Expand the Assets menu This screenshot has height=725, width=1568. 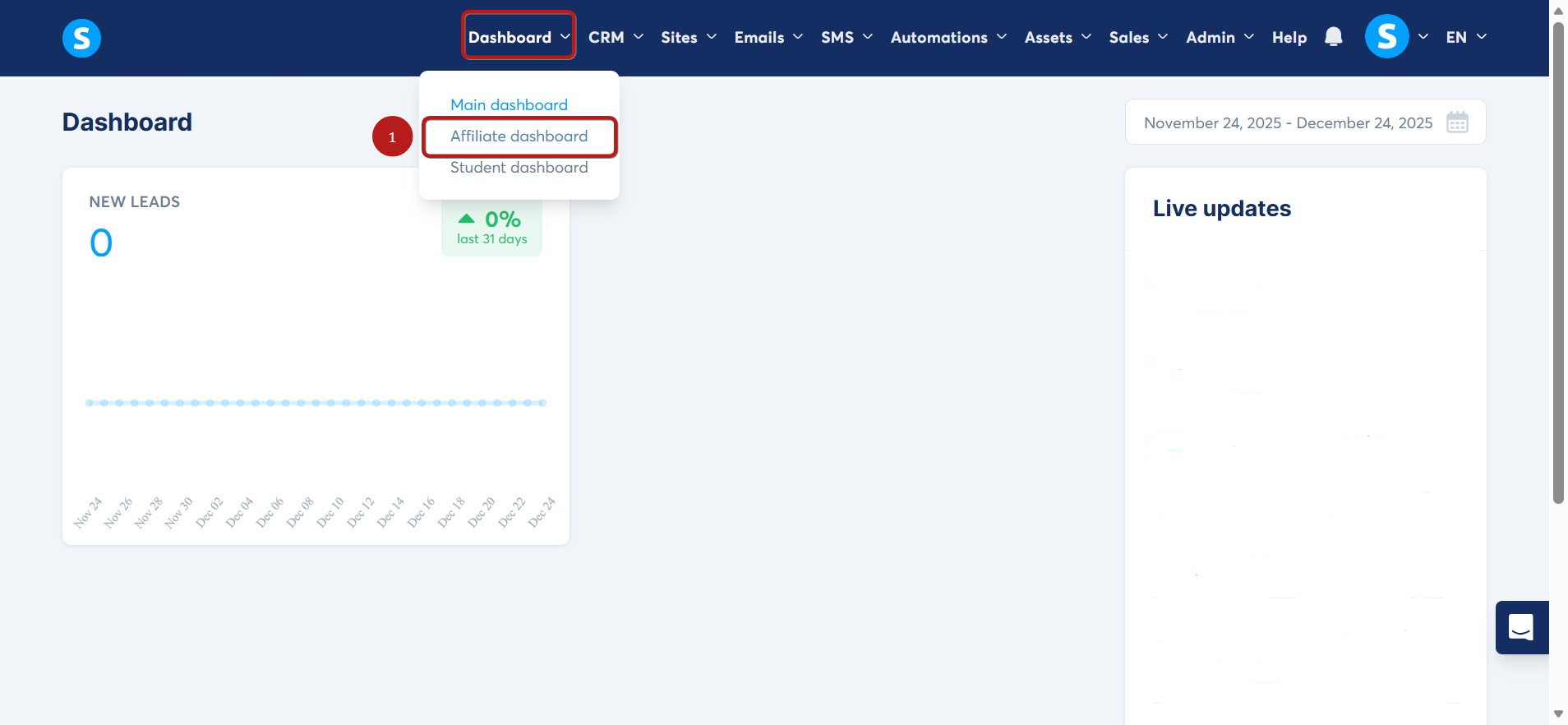click(x=1058, y=37)
